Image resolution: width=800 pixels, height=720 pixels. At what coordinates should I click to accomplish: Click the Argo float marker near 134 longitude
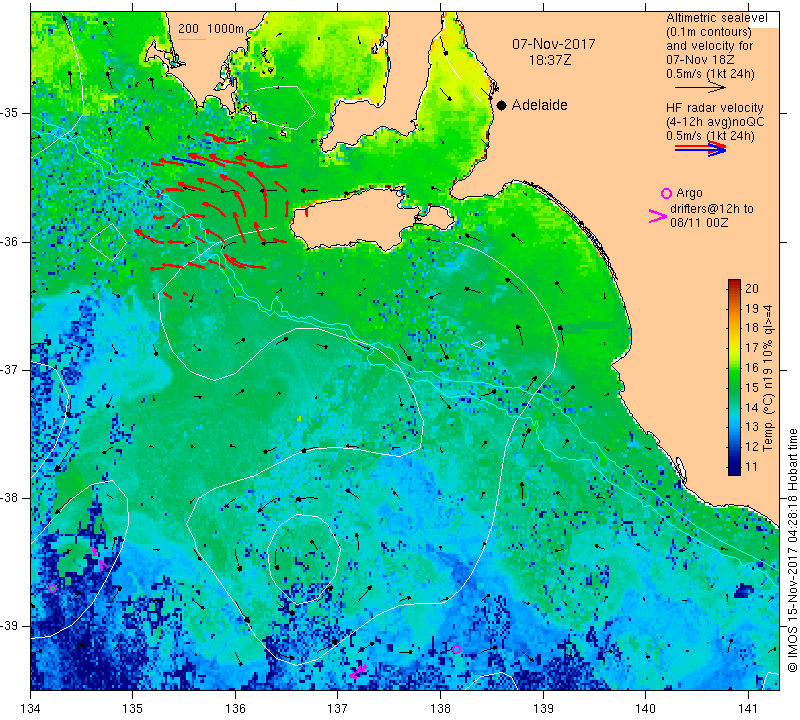click(52, 588)
